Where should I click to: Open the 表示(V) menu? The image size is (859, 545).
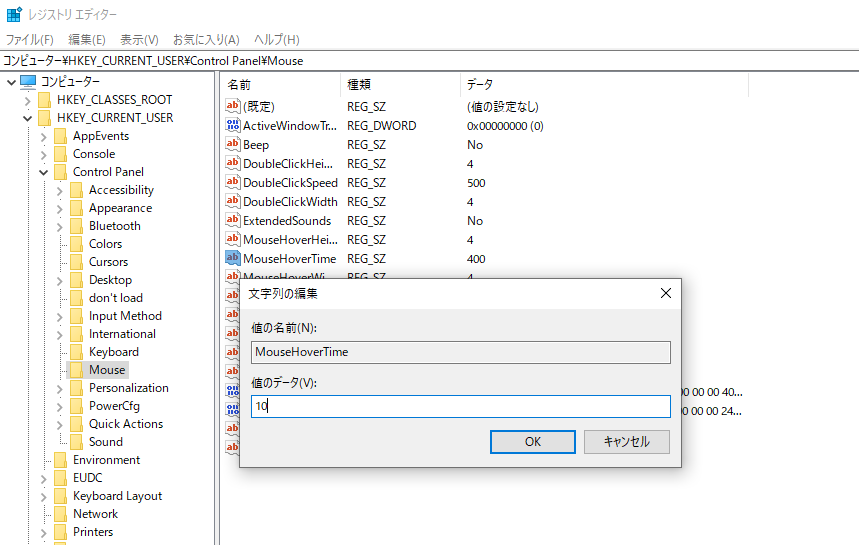click(139, 39)
